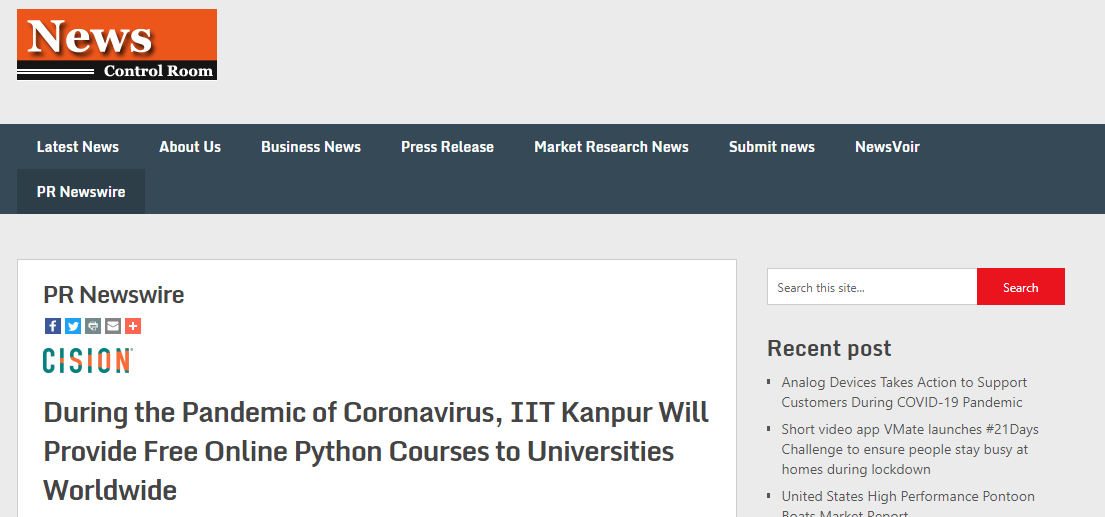Click the Search this site input field
Image resolution: width=1105 pixels, height=517 pixels.
[872, 287]
